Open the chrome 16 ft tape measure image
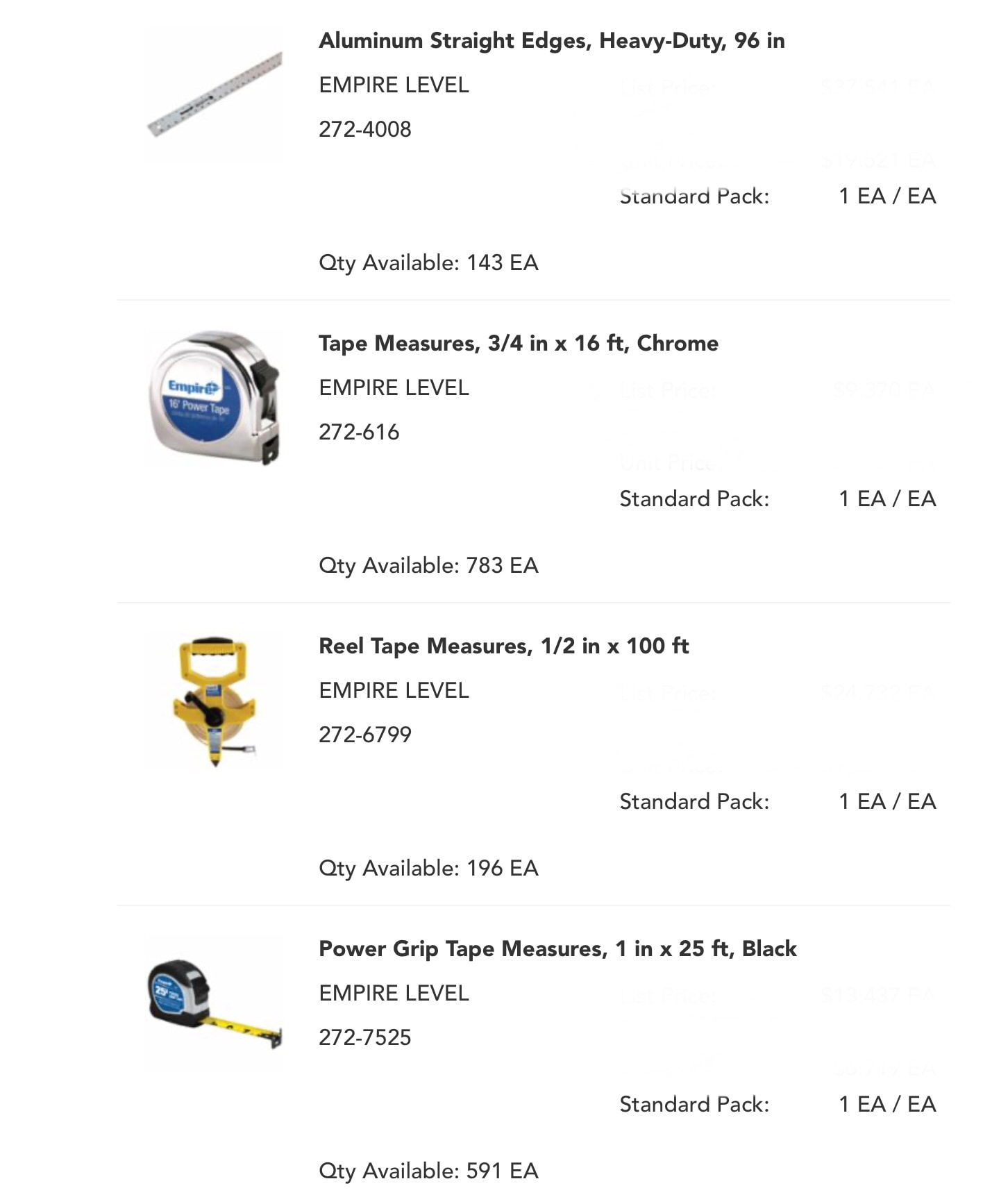The width and height of the screenshot is (983, 1204). 215,396
